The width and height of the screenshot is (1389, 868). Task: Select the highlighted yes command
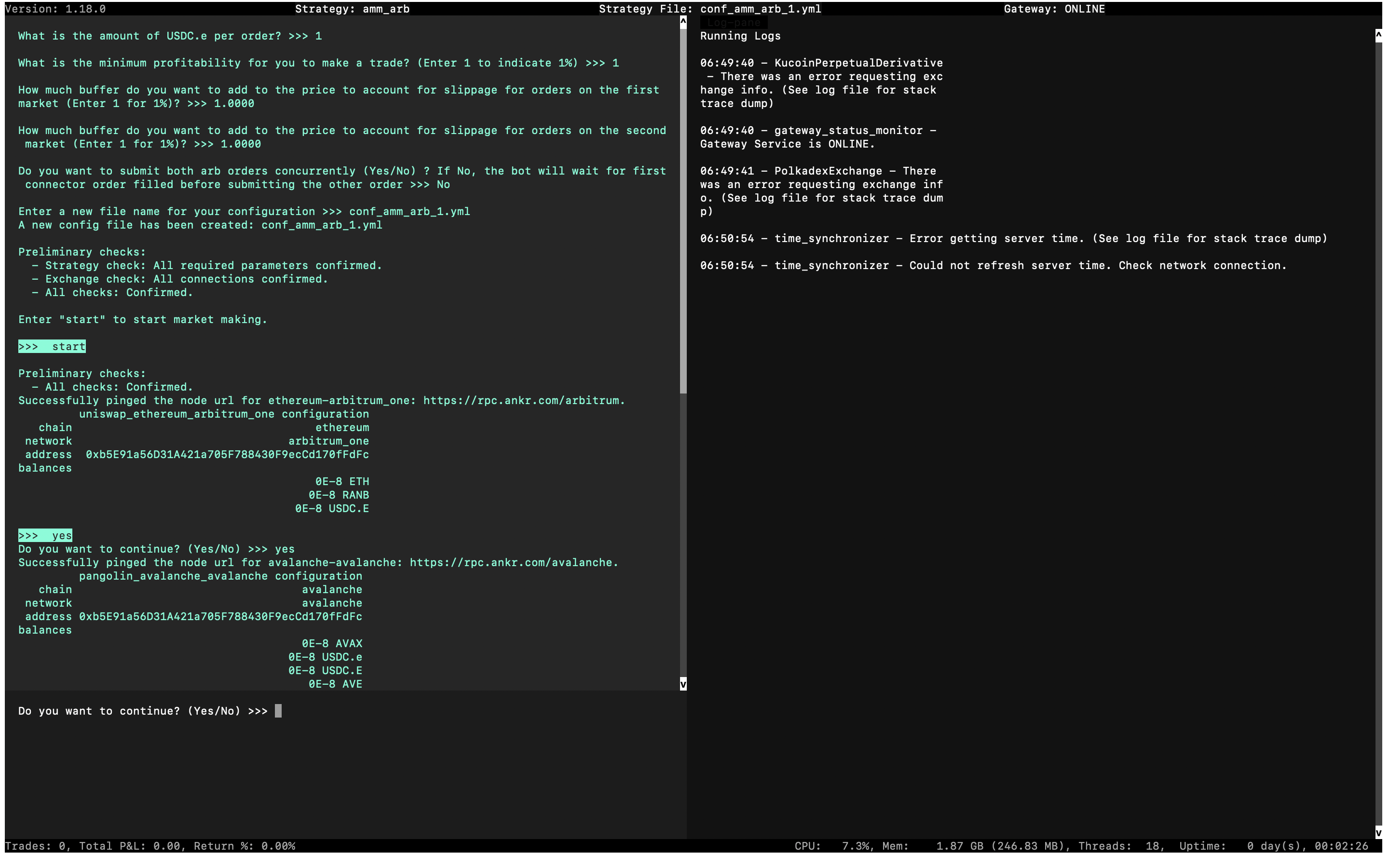(45, 535)
